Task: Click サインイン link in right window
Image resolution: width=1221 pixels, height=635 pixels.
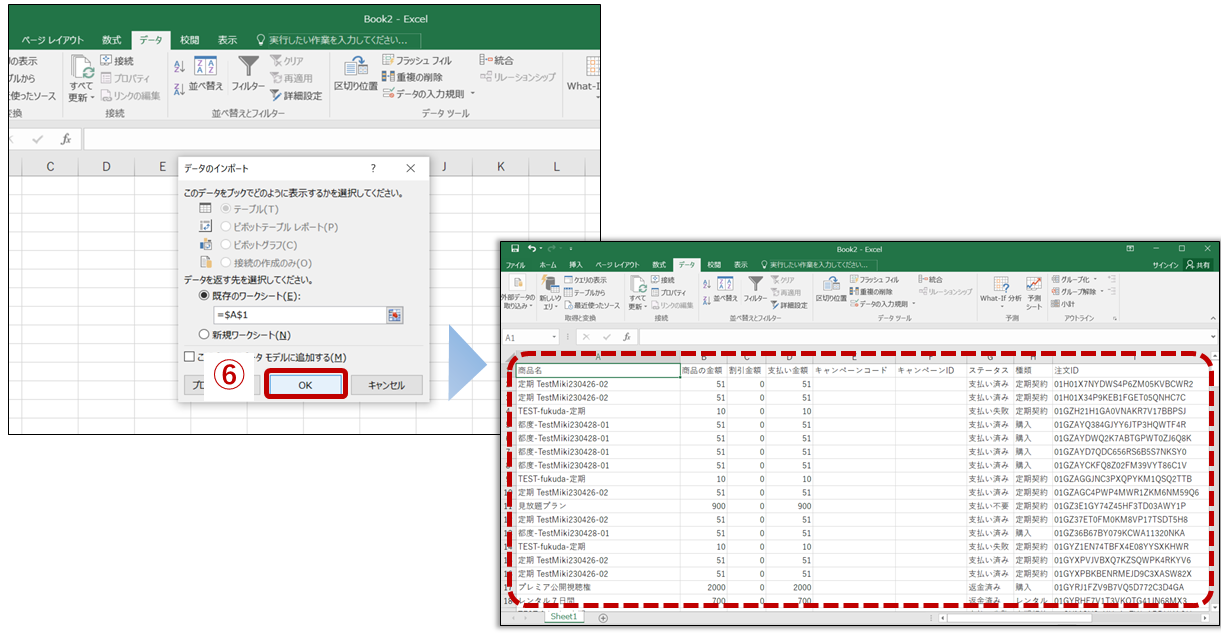Action: point(1165,265)
